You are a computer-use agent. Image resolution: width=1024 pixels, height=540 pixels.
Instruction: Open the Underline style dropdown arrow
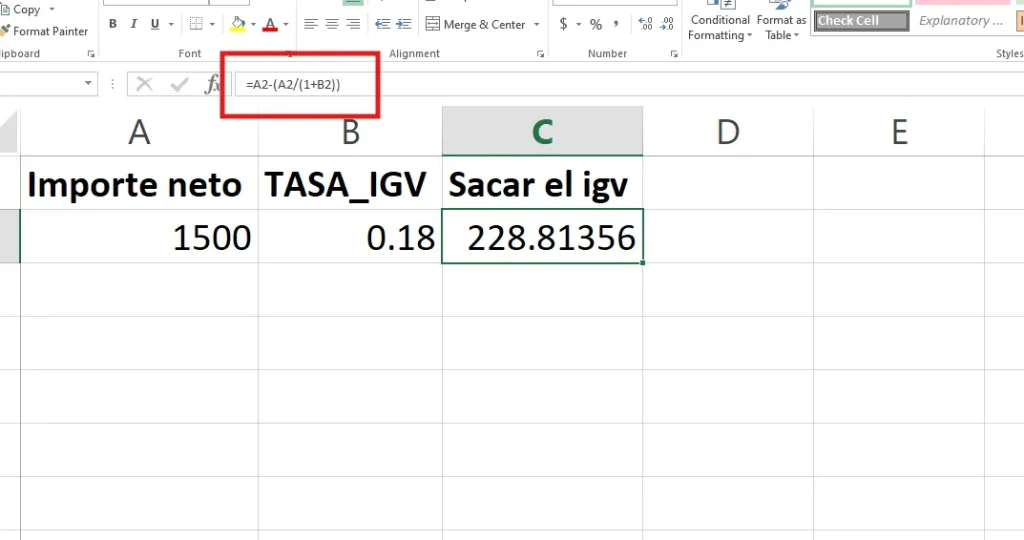click(171, 24)
